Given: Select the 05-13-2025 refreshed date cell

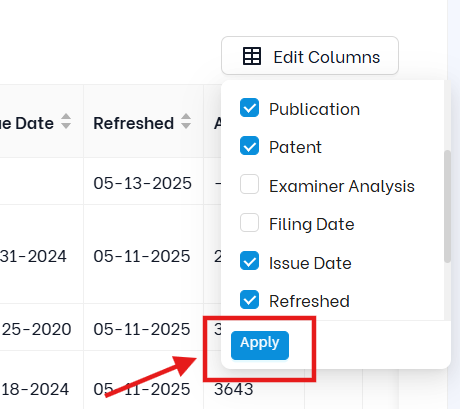Looking at the screenshot, I should (x=142, y=183).
